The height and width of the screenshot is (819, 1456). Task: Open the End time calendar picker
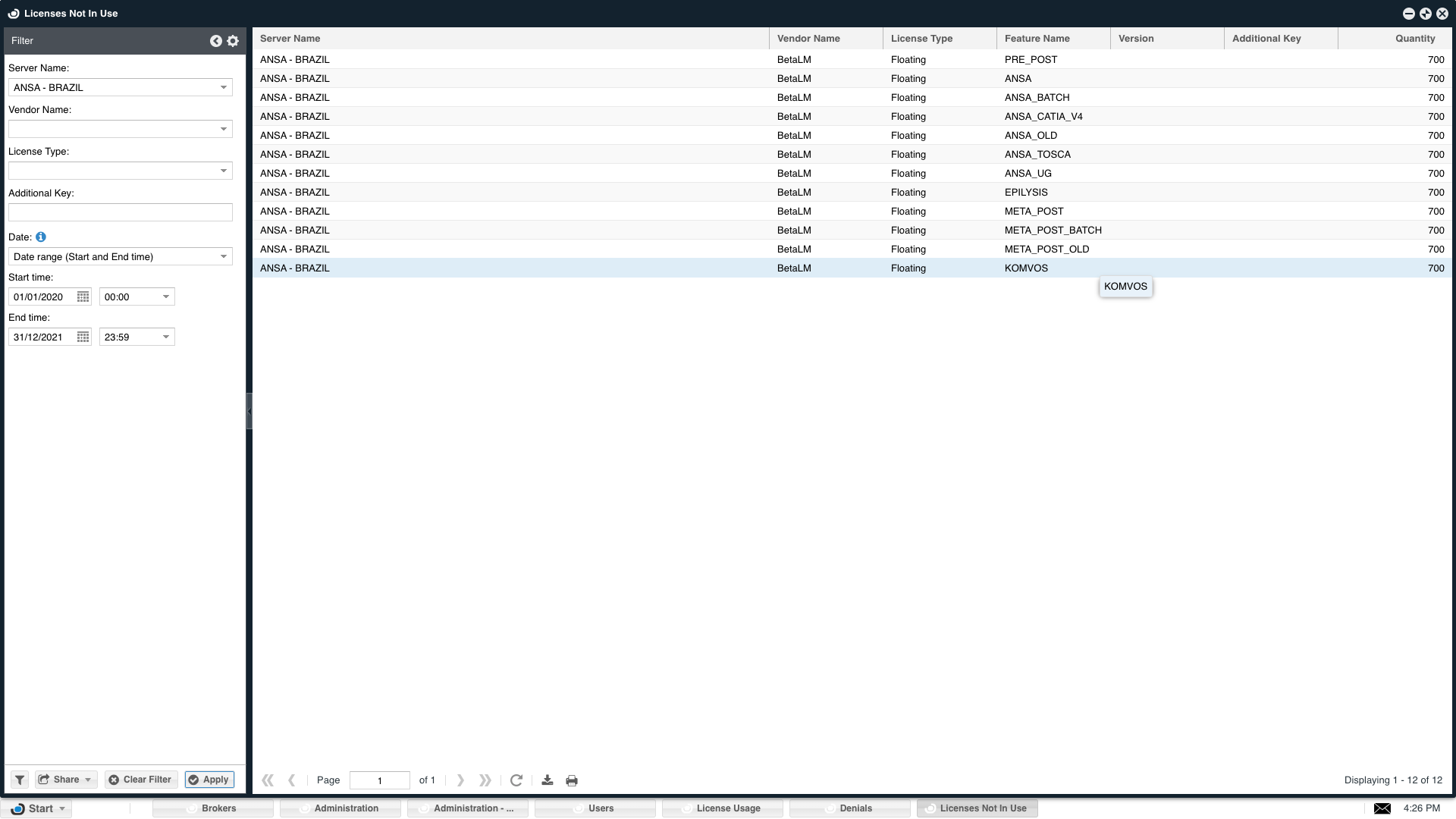pos(83,337)
